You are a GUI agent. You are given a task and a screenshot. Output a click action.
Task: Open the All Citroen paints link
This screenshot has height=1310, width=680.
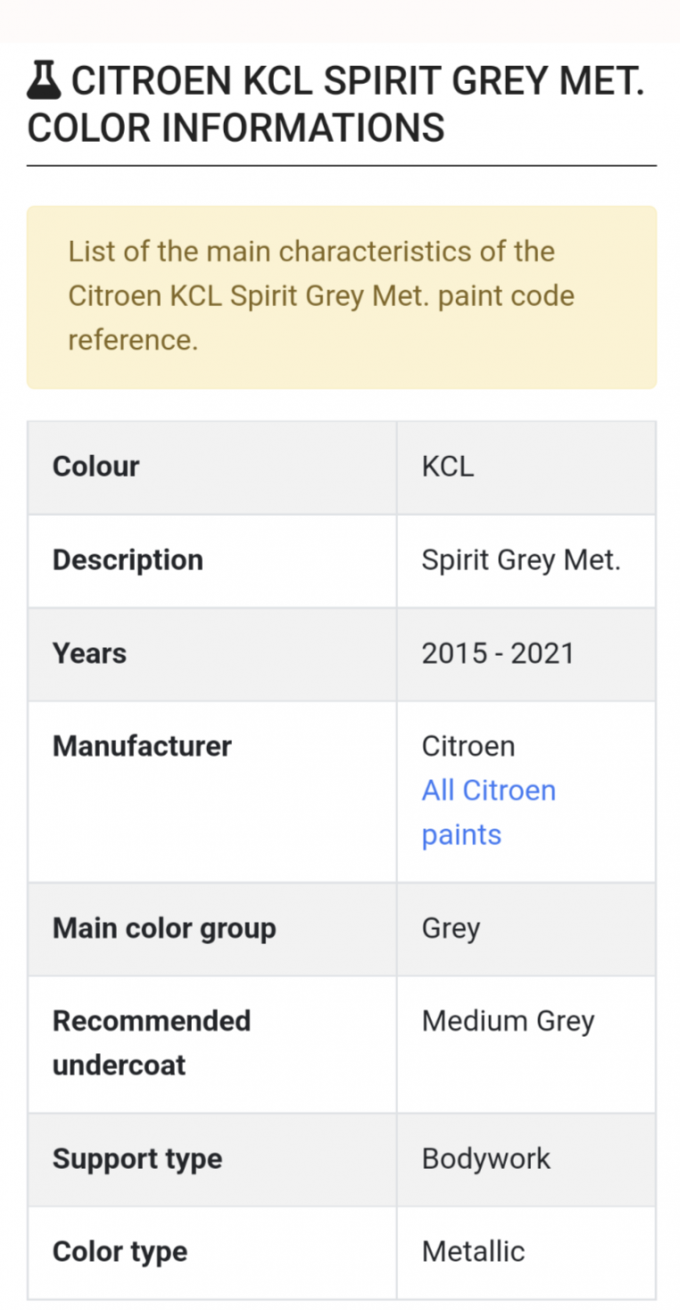(488, 812)
